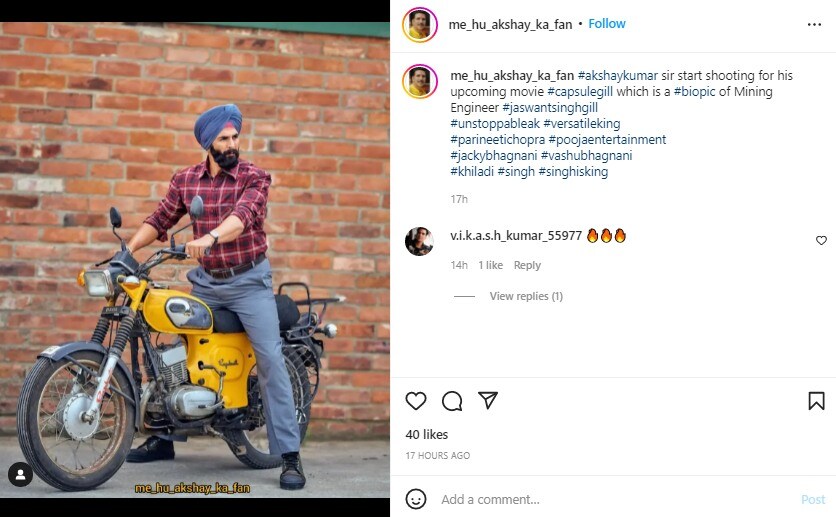Open the commenter's profile picture

419,241
